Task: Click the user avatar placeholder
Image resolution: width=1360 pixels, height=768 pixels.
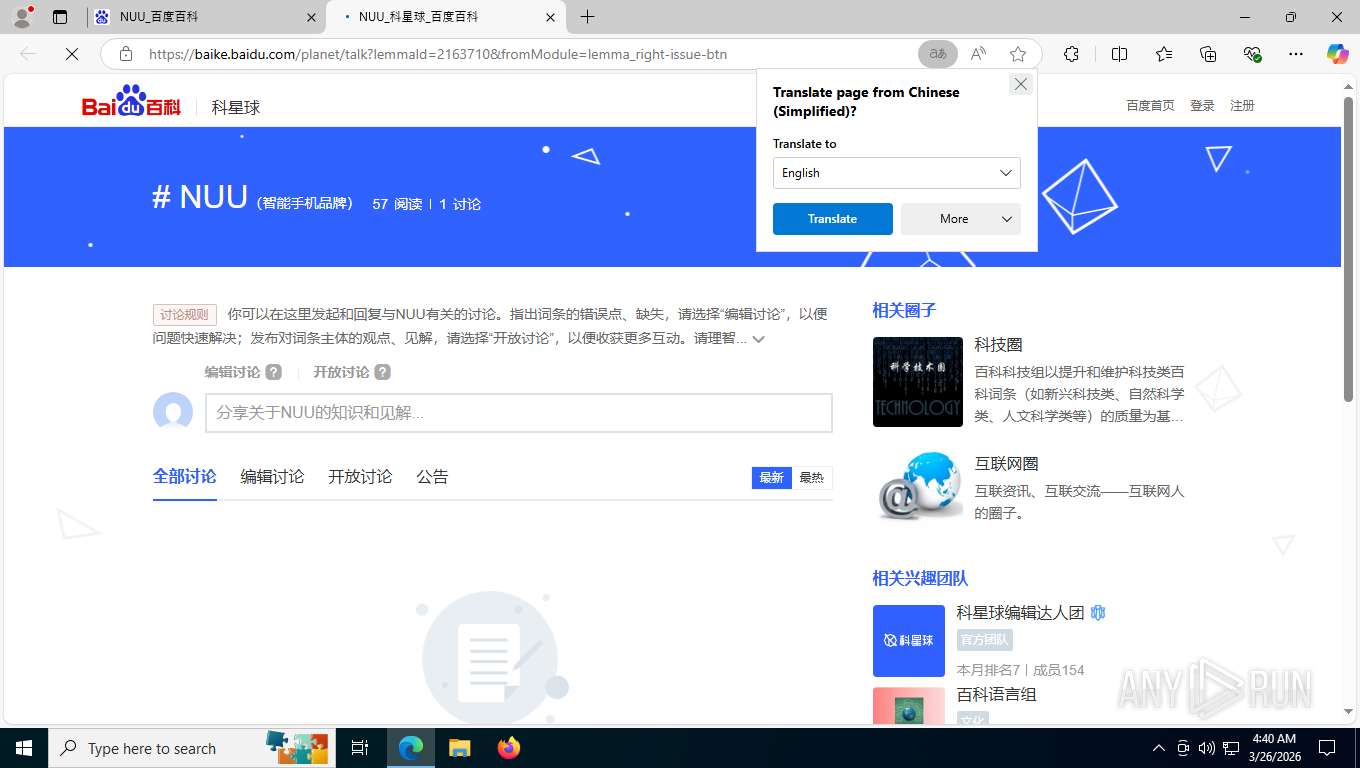Action: pos(173,412)
